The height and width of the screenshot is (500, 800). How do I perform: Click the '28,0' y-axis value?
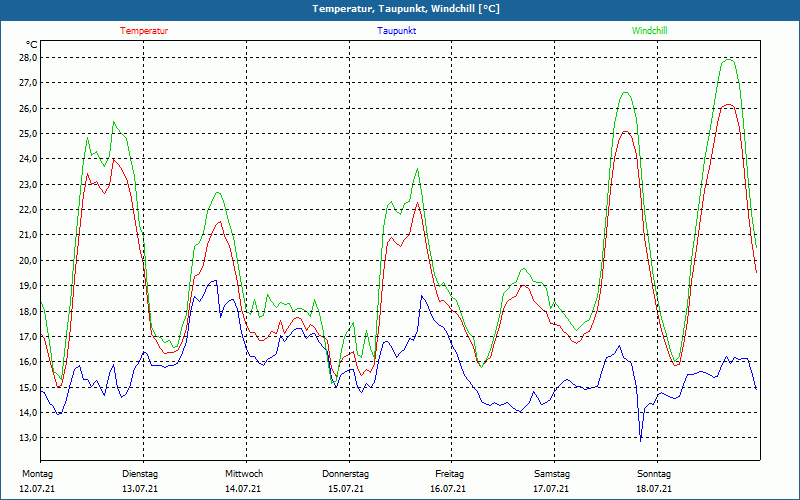point(29,58)
